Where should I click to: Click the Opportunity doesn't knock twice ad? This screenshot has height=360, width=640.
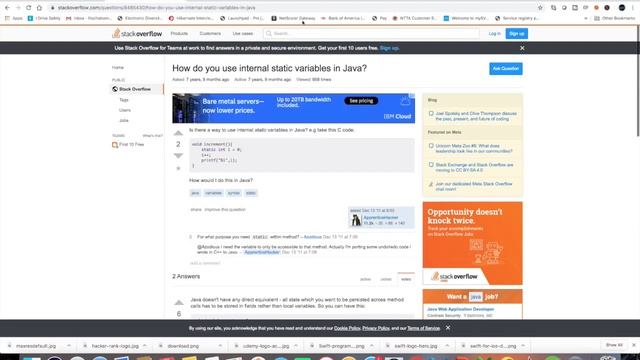point(473,243)
